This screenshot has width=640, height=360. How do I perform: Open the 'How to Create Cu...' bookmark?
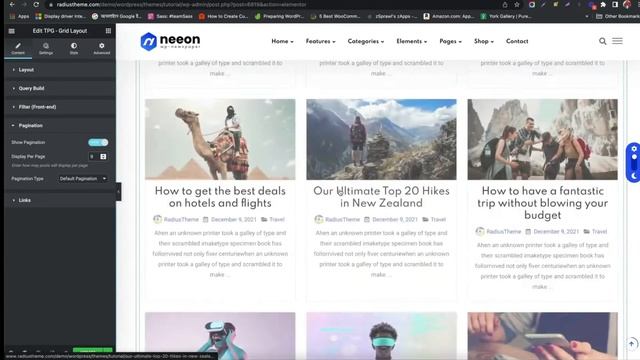click(223, 16)
